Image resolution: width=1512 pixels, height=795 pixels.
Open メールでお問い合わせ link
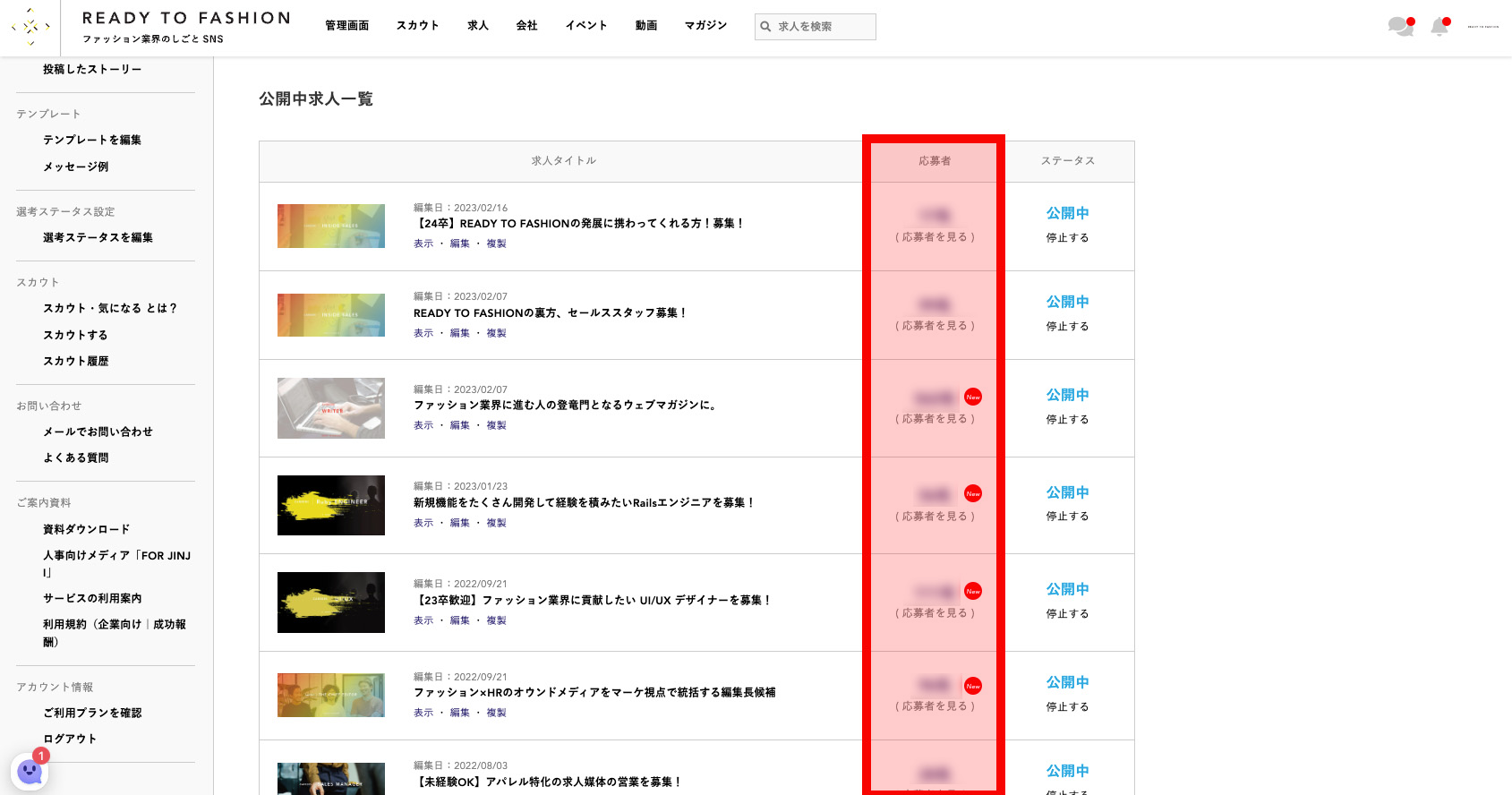coord(98,432)
